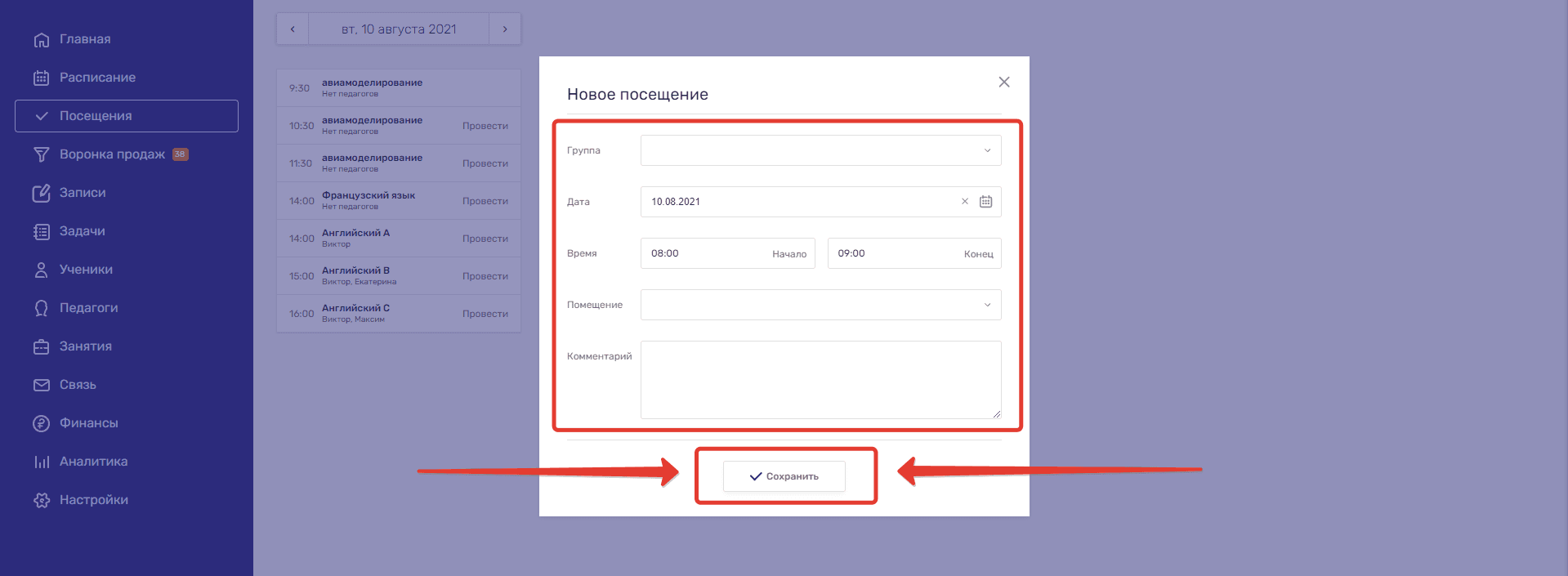This screenshot has width=1568, height=576.
Task: Click Провести for Французский язык lesson
Action: click(x=485, y=201)
